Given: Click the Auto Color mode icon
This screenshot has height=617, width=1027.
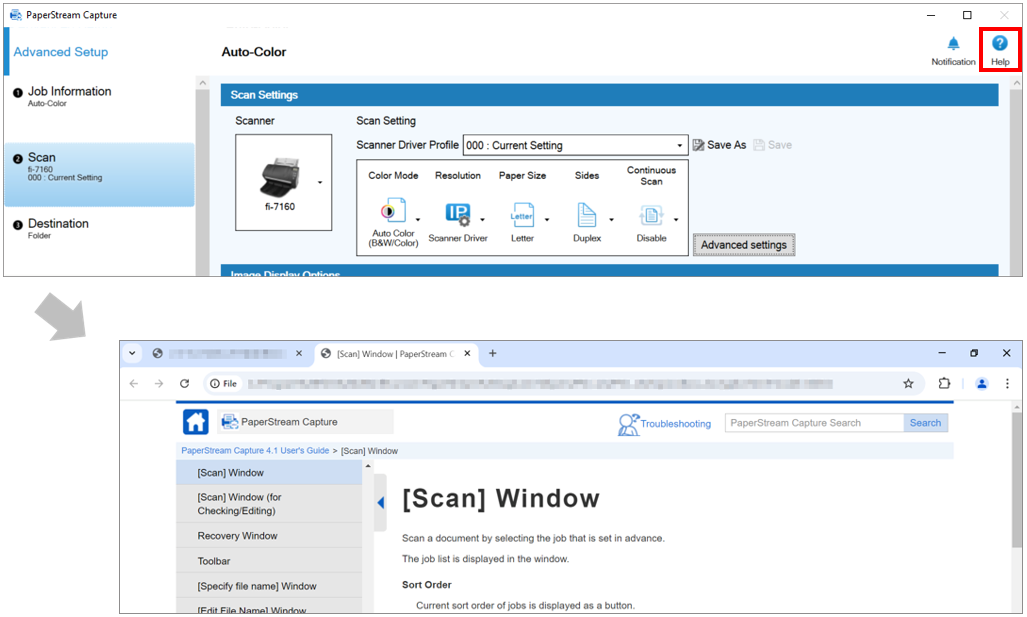Looking at the screenshot, I should click(x=392, y=212).
